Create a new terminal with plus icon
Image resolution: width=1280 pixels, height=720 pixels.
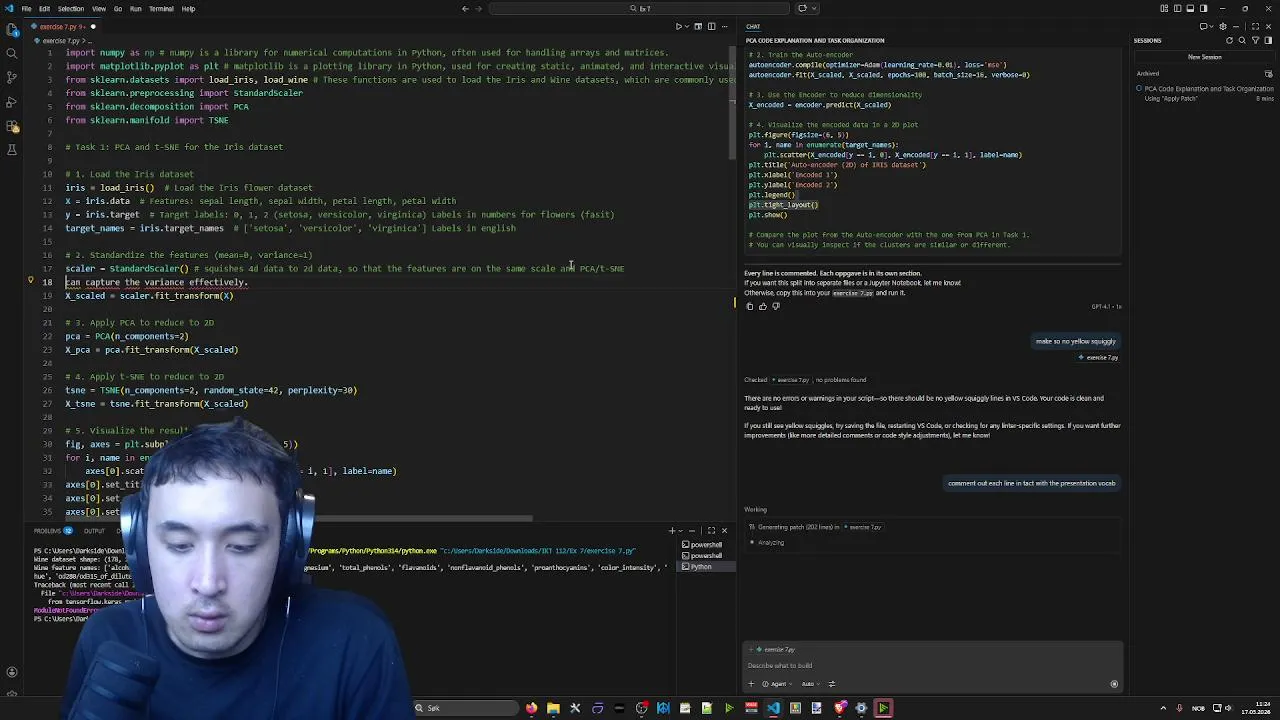672,531
